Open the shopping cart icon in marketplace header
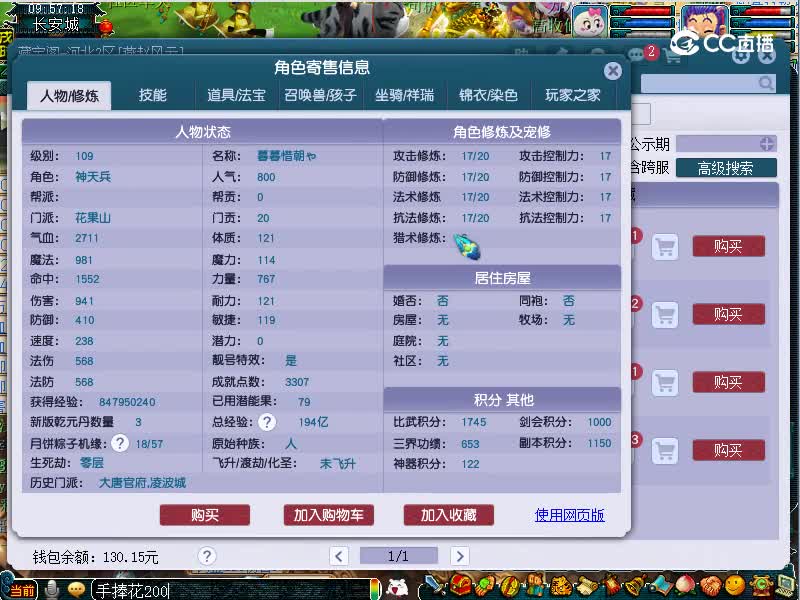Screen dimensions: 800x600 tap(672, 55)
